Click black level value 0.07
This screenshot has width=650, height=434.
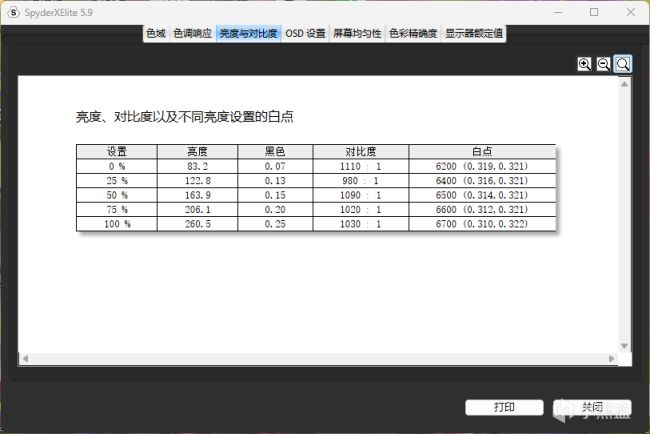click(275, 166)
